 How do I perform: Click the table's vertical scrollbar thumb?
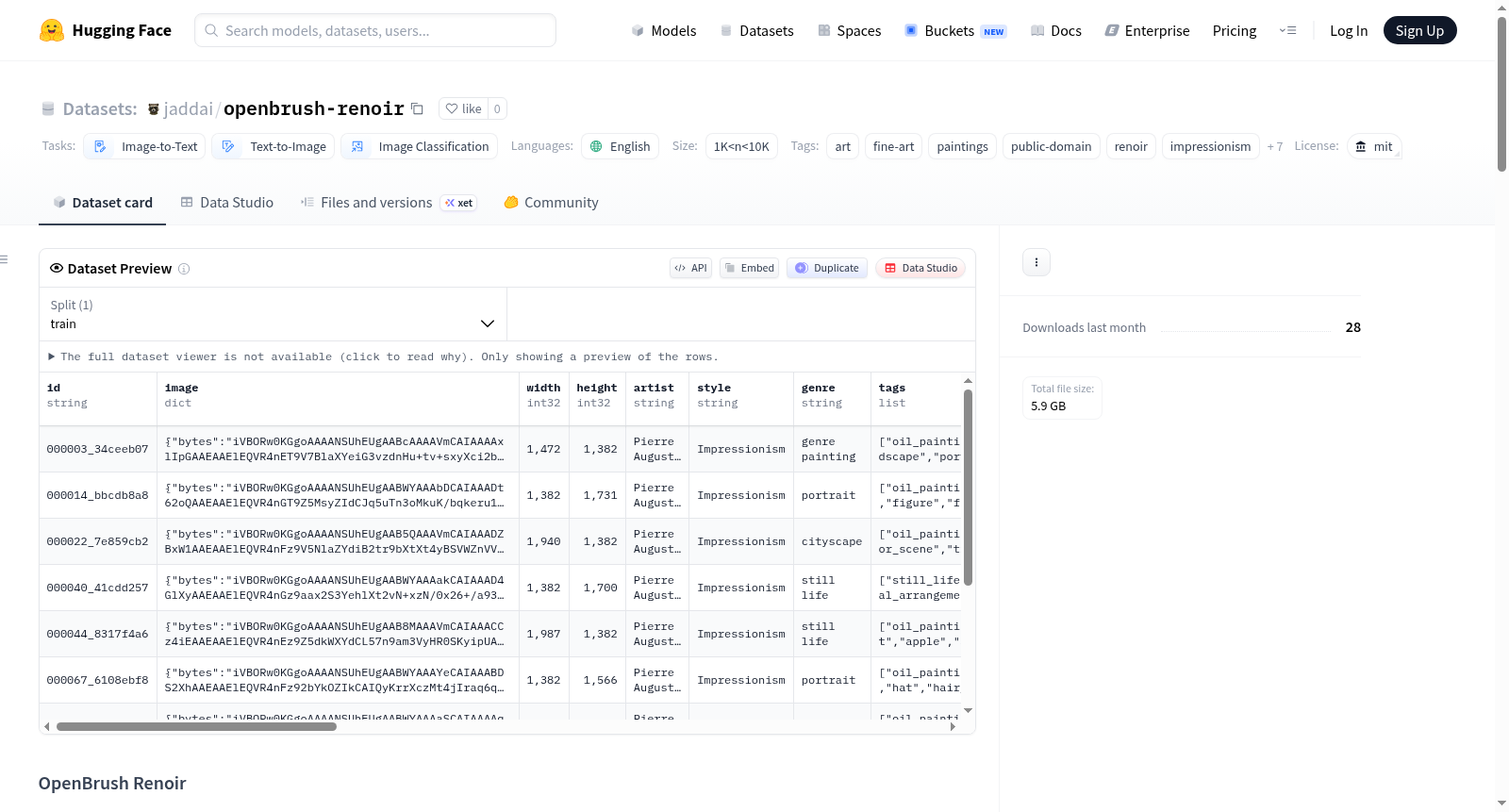point(968,487)
